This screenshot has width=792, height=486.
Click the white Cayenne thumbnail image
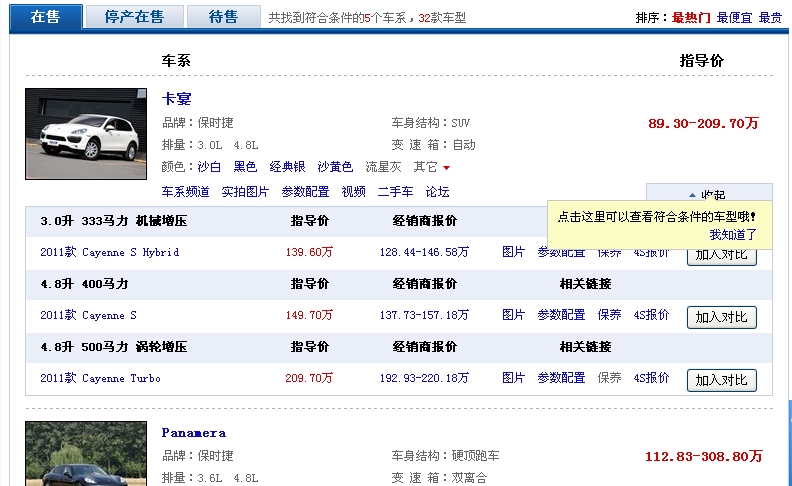tap(86, 134)
